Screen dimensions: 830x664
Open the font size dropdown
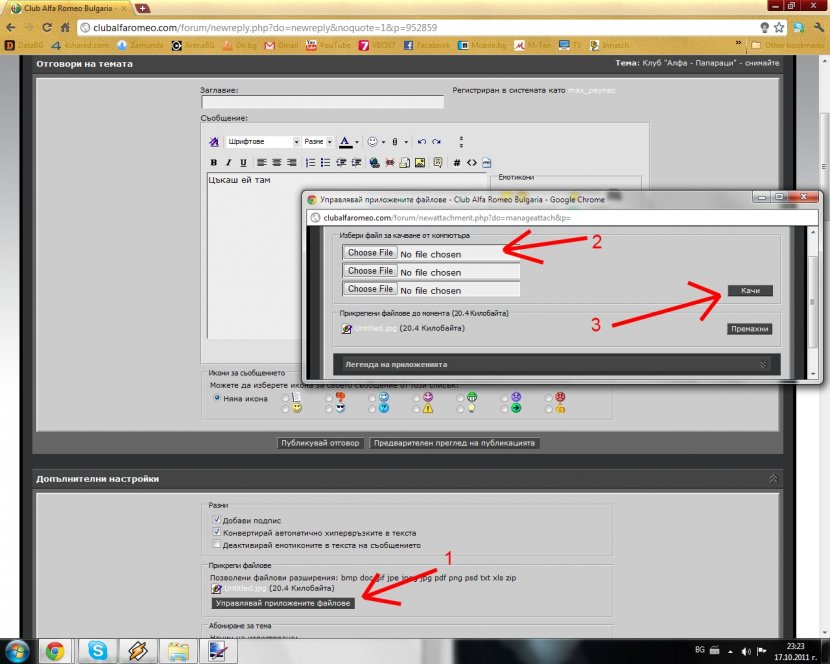pos(318,142)
